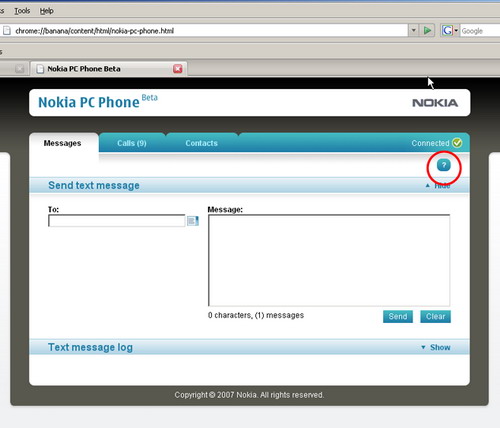Click the green Go arrow button

tap(427, 31)
